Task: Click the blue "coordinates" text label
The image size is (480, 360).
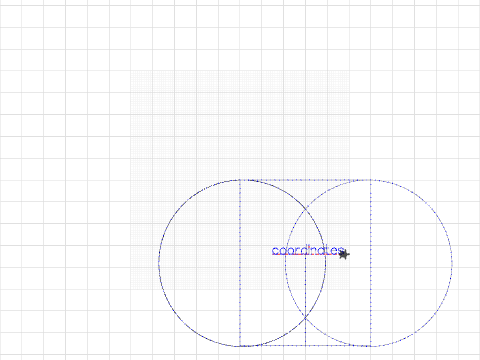Action: coord(307,250)
